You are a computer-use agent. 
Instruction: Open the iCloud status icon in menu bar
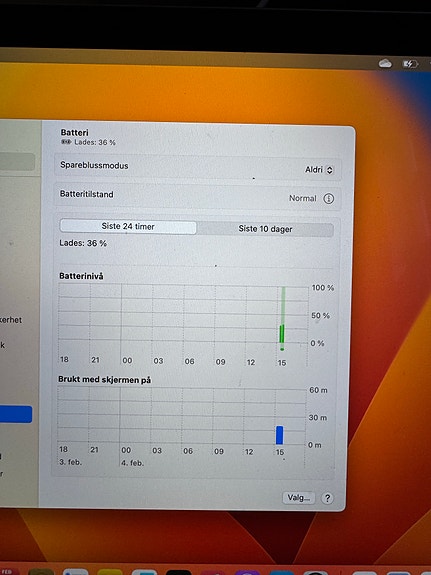(x=385, y=63)
